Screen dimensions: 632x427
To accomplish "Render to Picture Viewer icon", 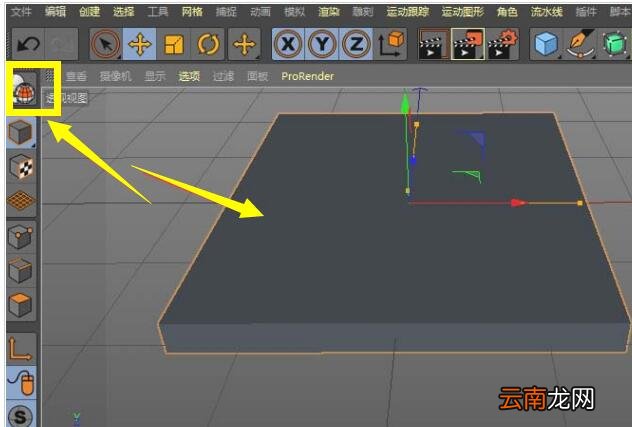I will [x=468, y=44].
